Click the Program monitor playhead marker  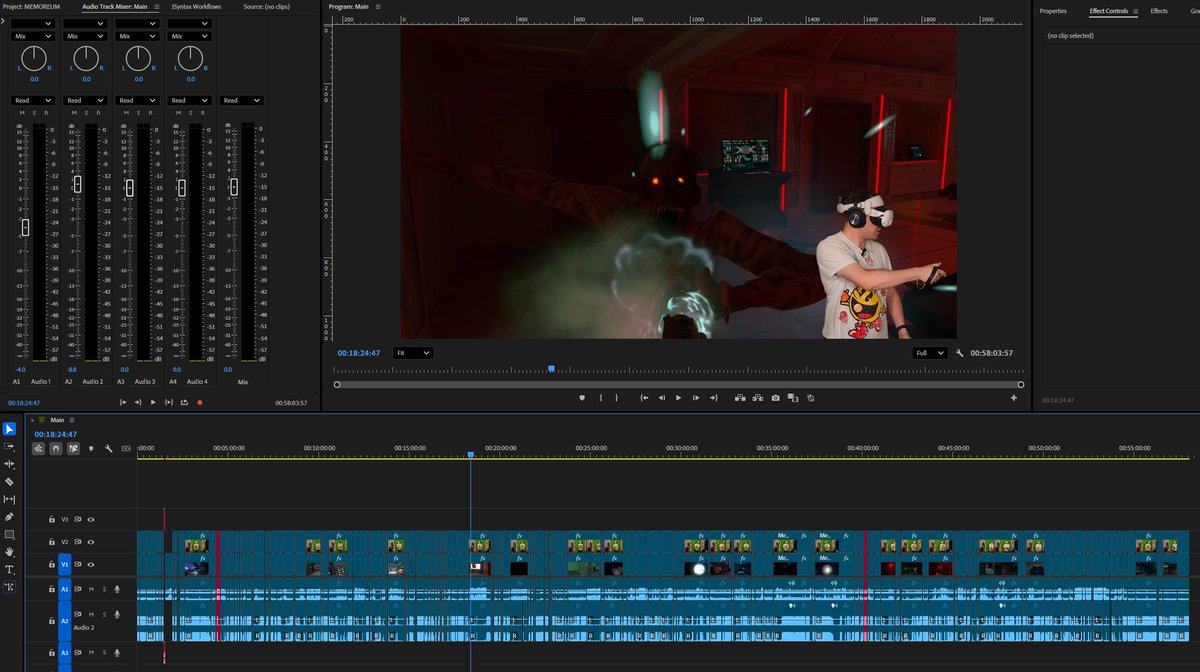551,369
